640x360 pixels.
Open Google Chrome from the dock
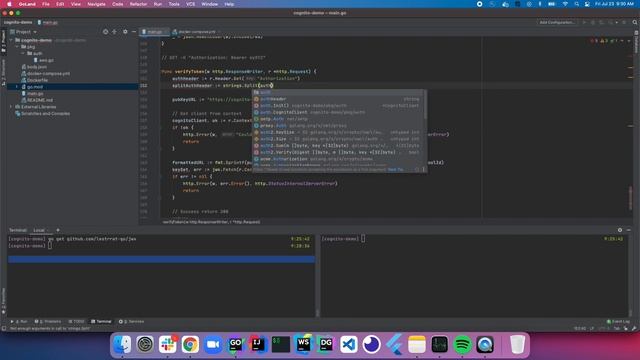point(190,344)
